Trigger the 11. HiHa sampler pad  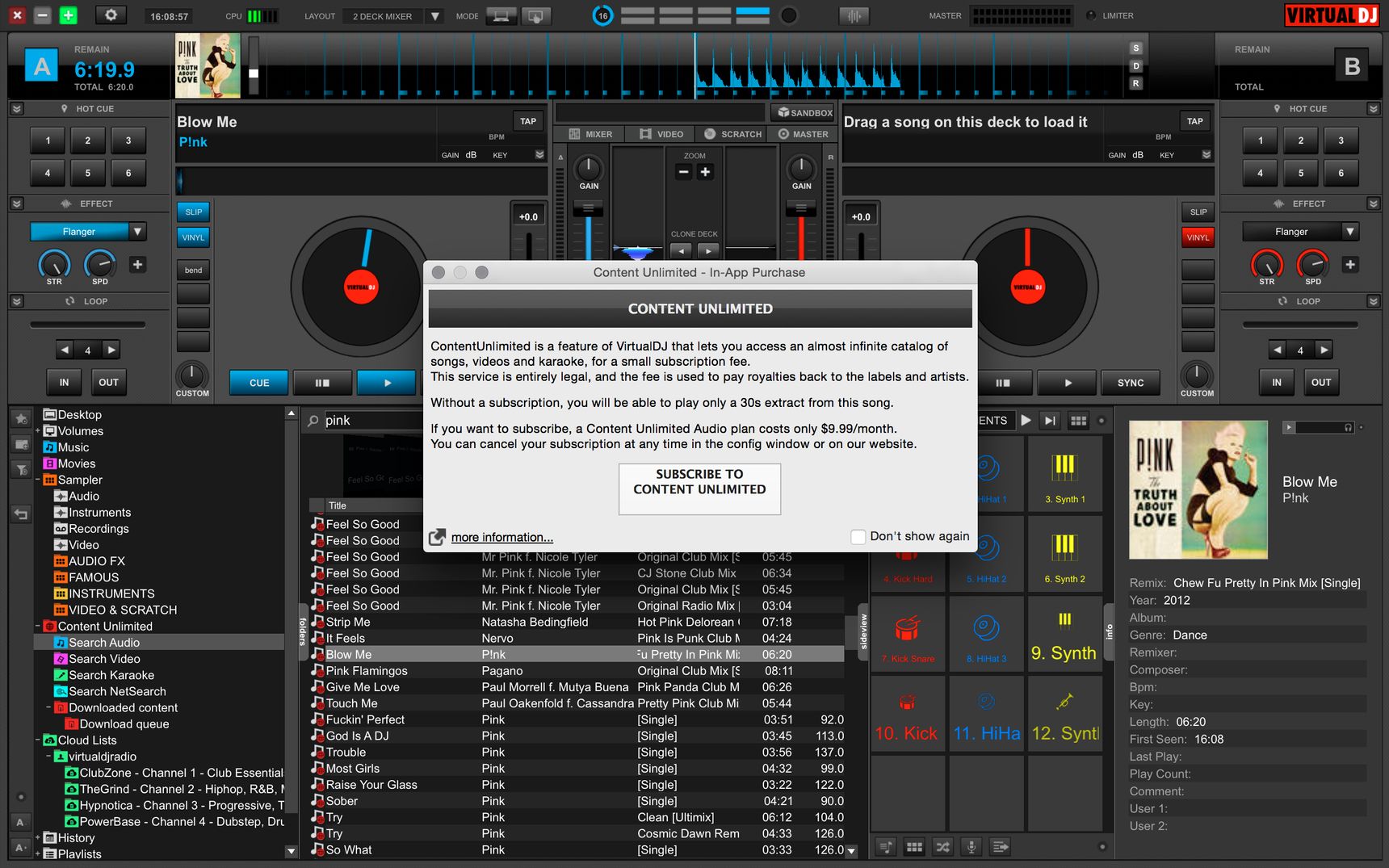986,714
